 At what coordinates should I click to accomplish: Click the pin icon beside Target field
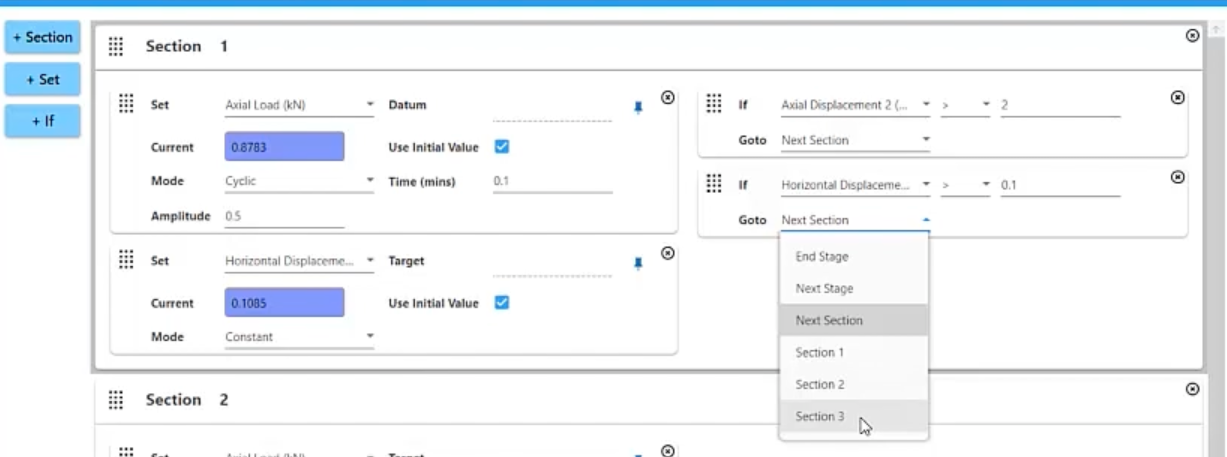tap(638, 263)
